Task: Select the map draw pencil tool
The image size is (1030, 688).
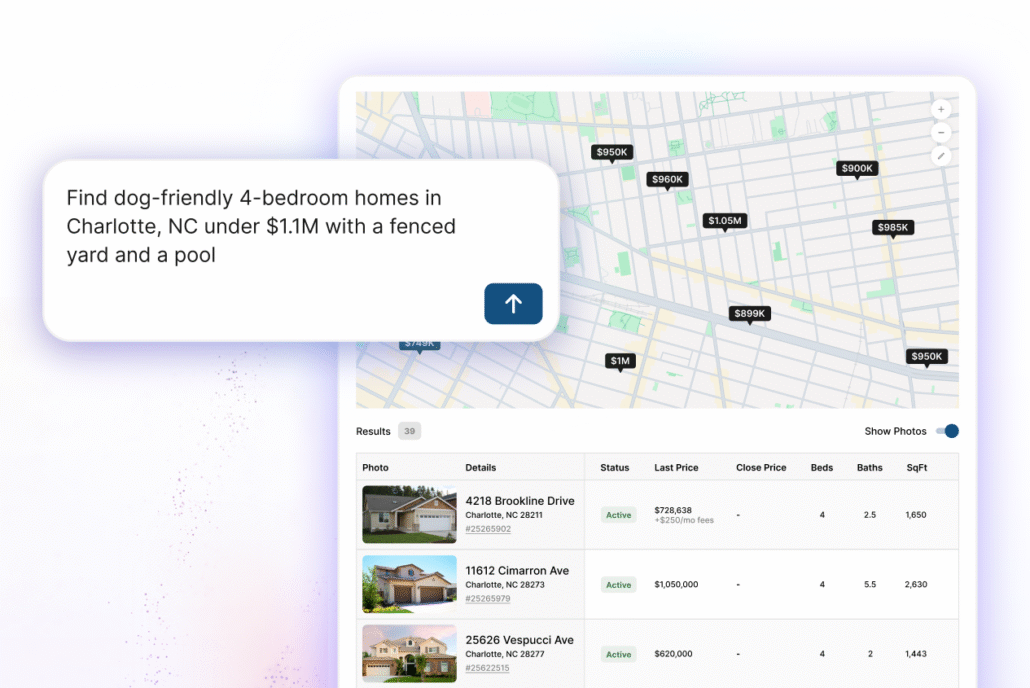Action: click(x=941, y=156)
